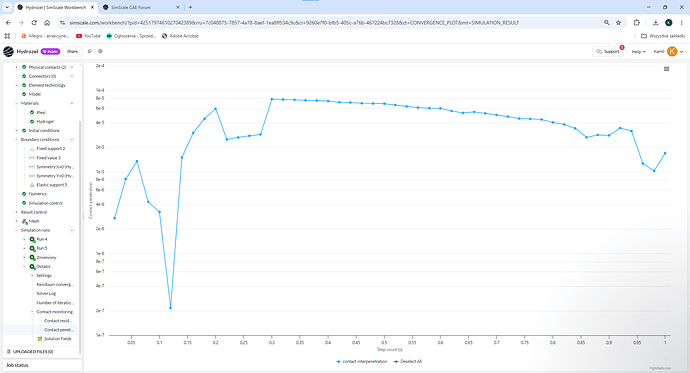Screen dimensions: 690x373
Task: Collapse the Contact monitoring node
Action: click(x=32, y=312)
